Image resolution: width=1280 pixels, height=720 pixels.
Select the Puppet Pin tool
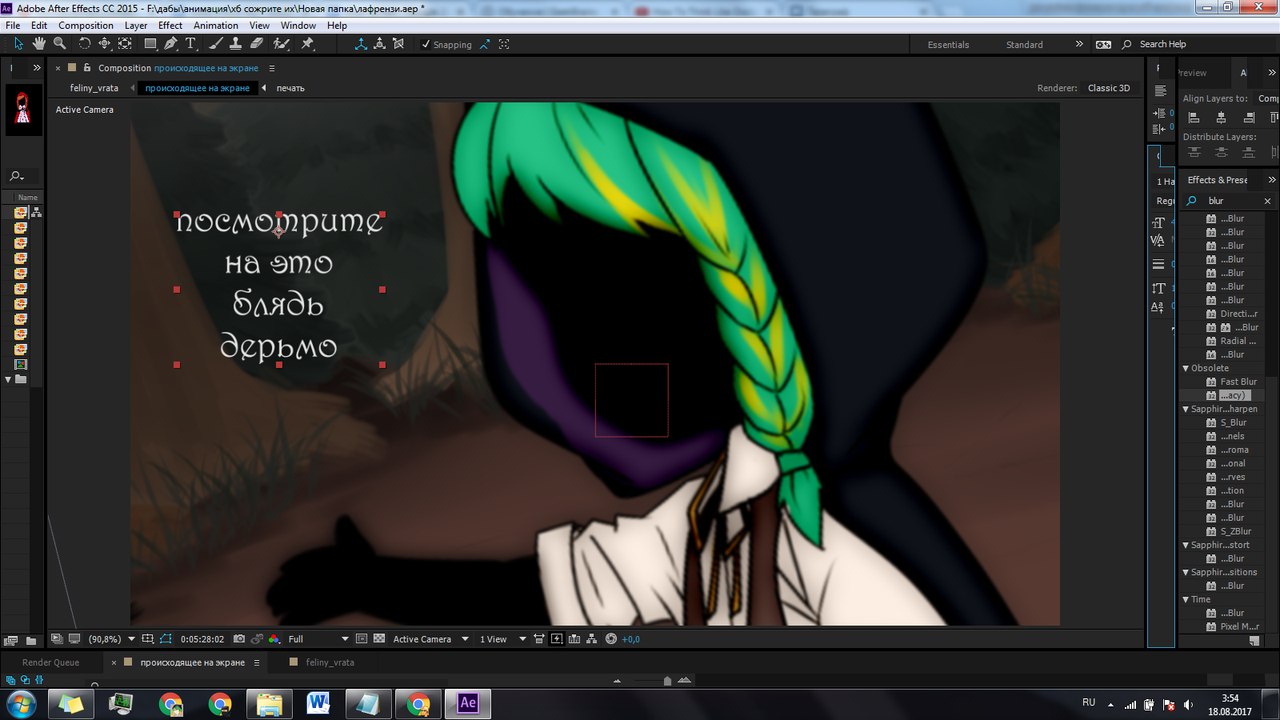(307, 44)
